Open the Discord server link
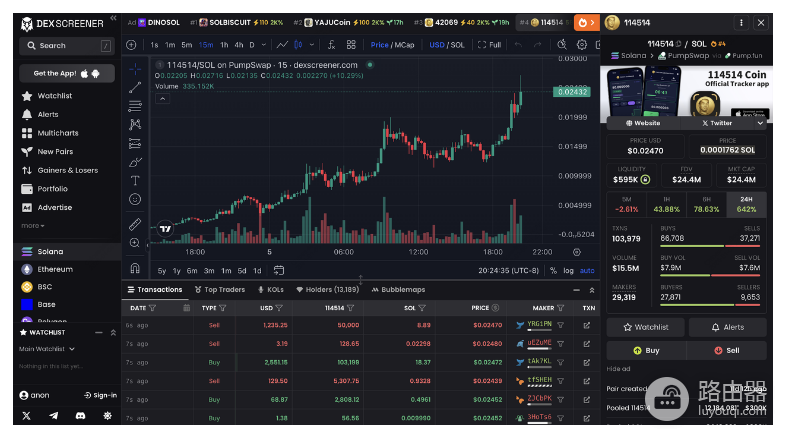The height and width of the screenshot is (439, 785). click(80, 415)
